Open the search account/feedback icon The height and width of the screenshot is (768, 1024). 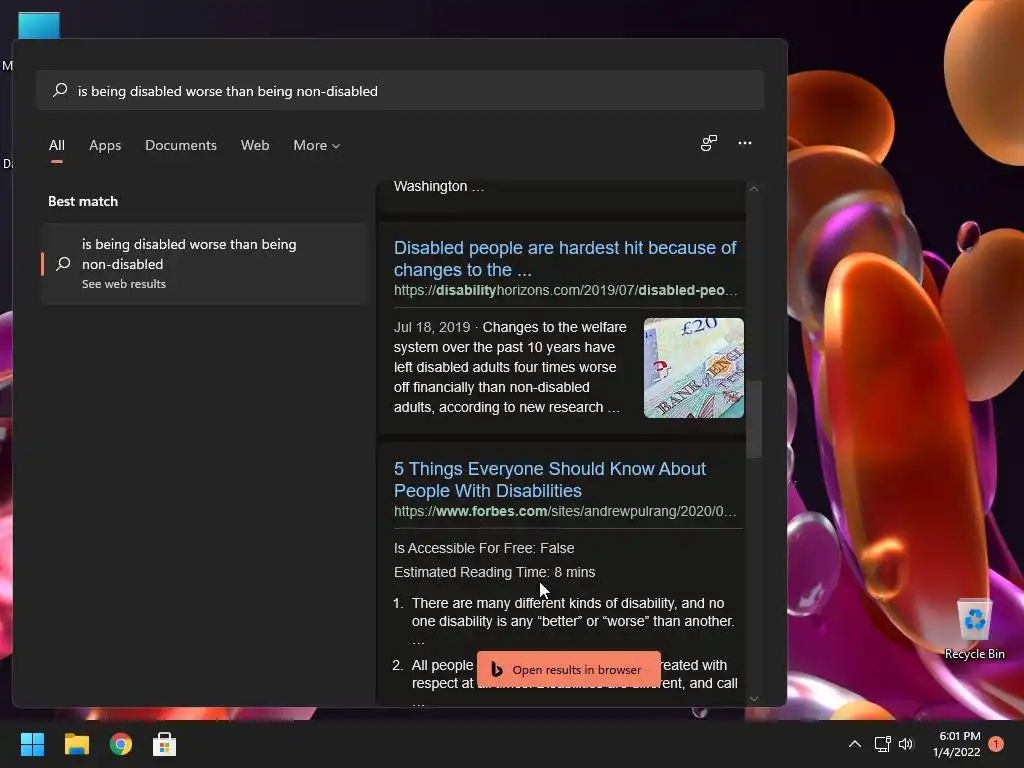tap(709, 143)
